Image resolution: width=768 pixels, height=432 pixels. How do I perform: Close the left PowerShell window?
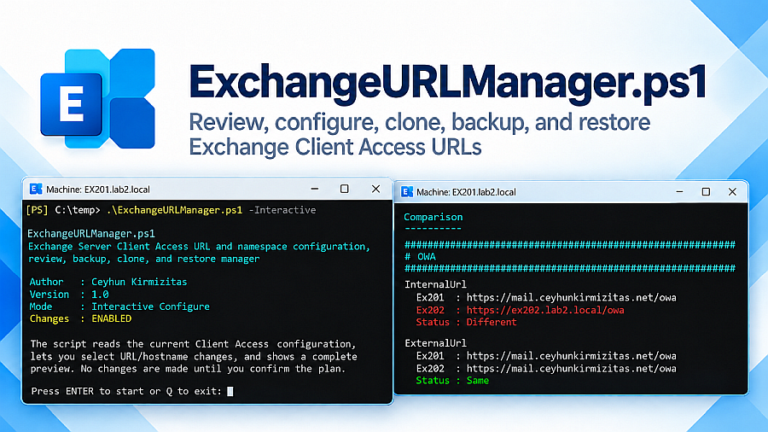pos(376,189)
